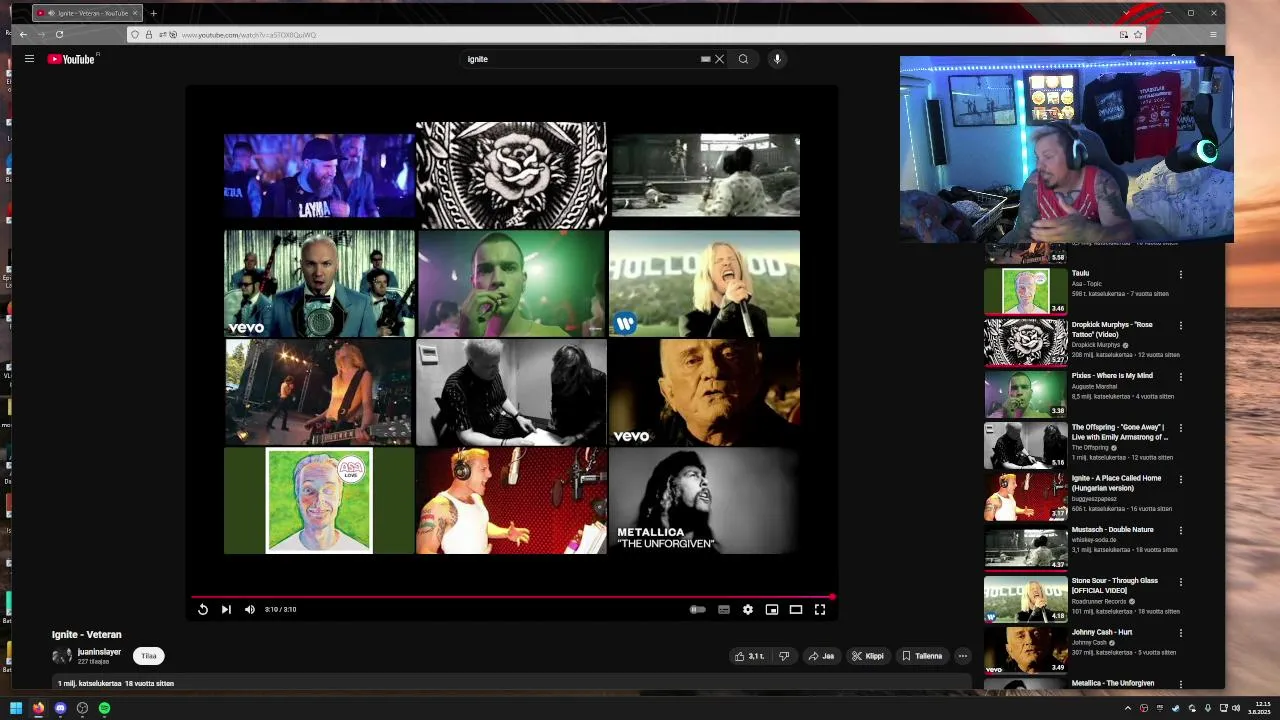Open more actions (three dots) under video
Image resolution: width=1280 pixels, height=720 pixels.
[963, 656]
